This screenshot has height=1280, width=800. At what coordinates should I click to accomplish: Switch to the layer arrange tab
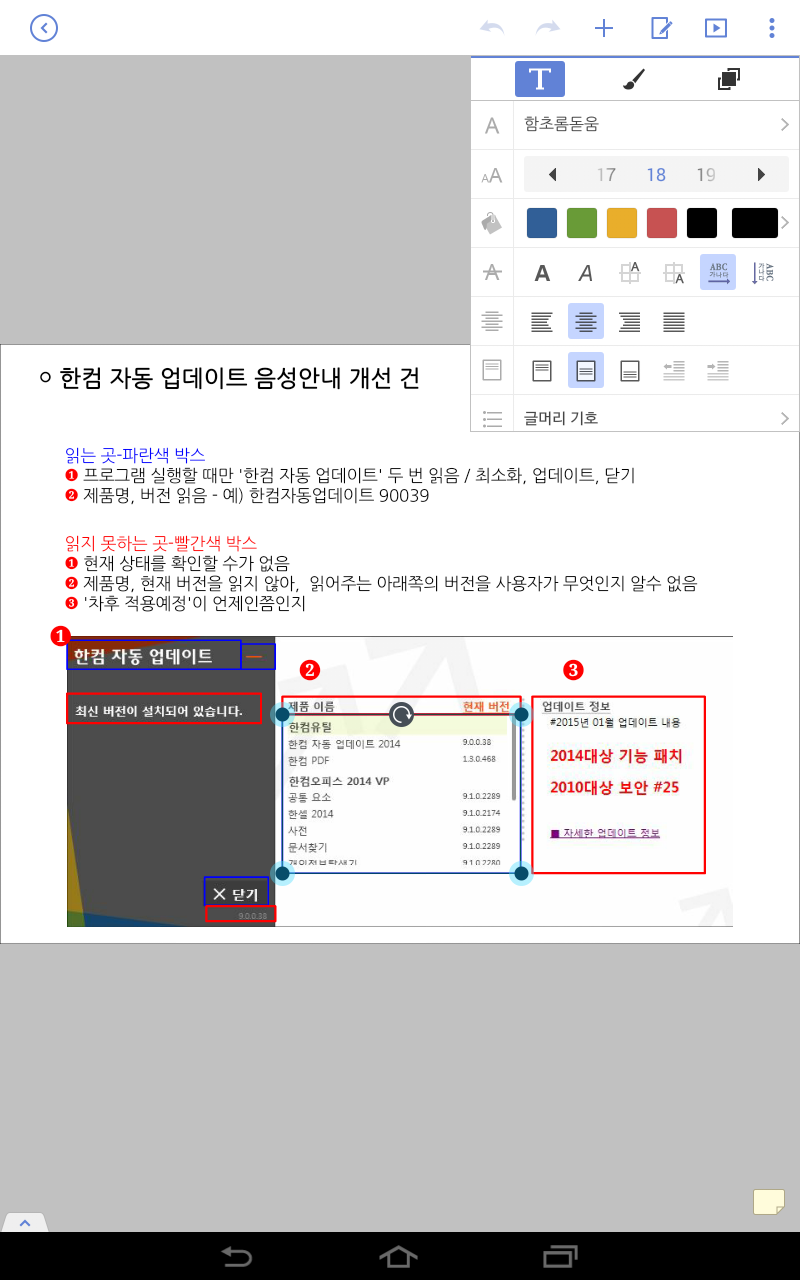point(729,79)
